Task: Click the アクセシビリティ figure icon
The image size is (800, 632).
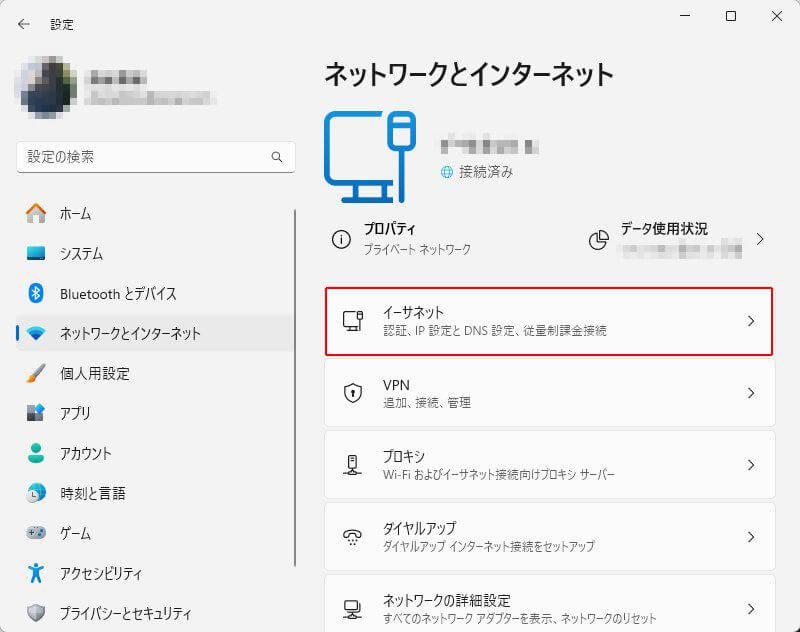Action: click(36, 573)
